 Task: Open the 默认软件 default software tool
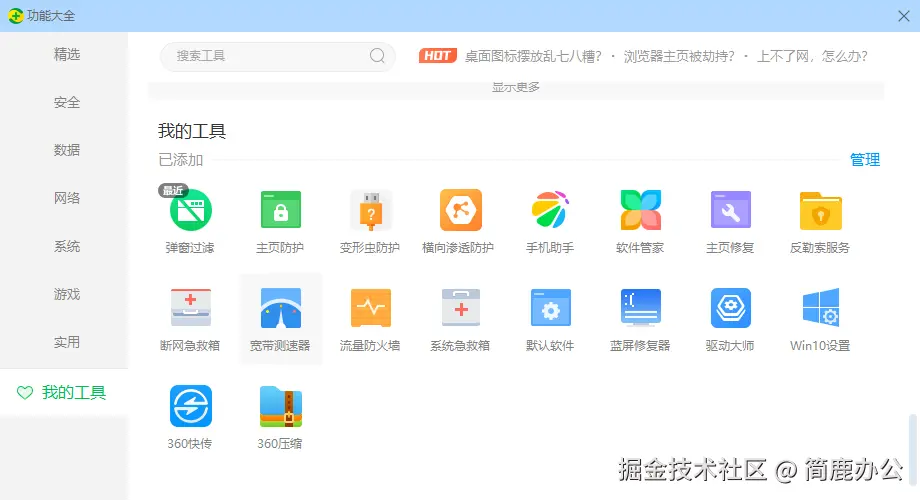click(550, 308)
